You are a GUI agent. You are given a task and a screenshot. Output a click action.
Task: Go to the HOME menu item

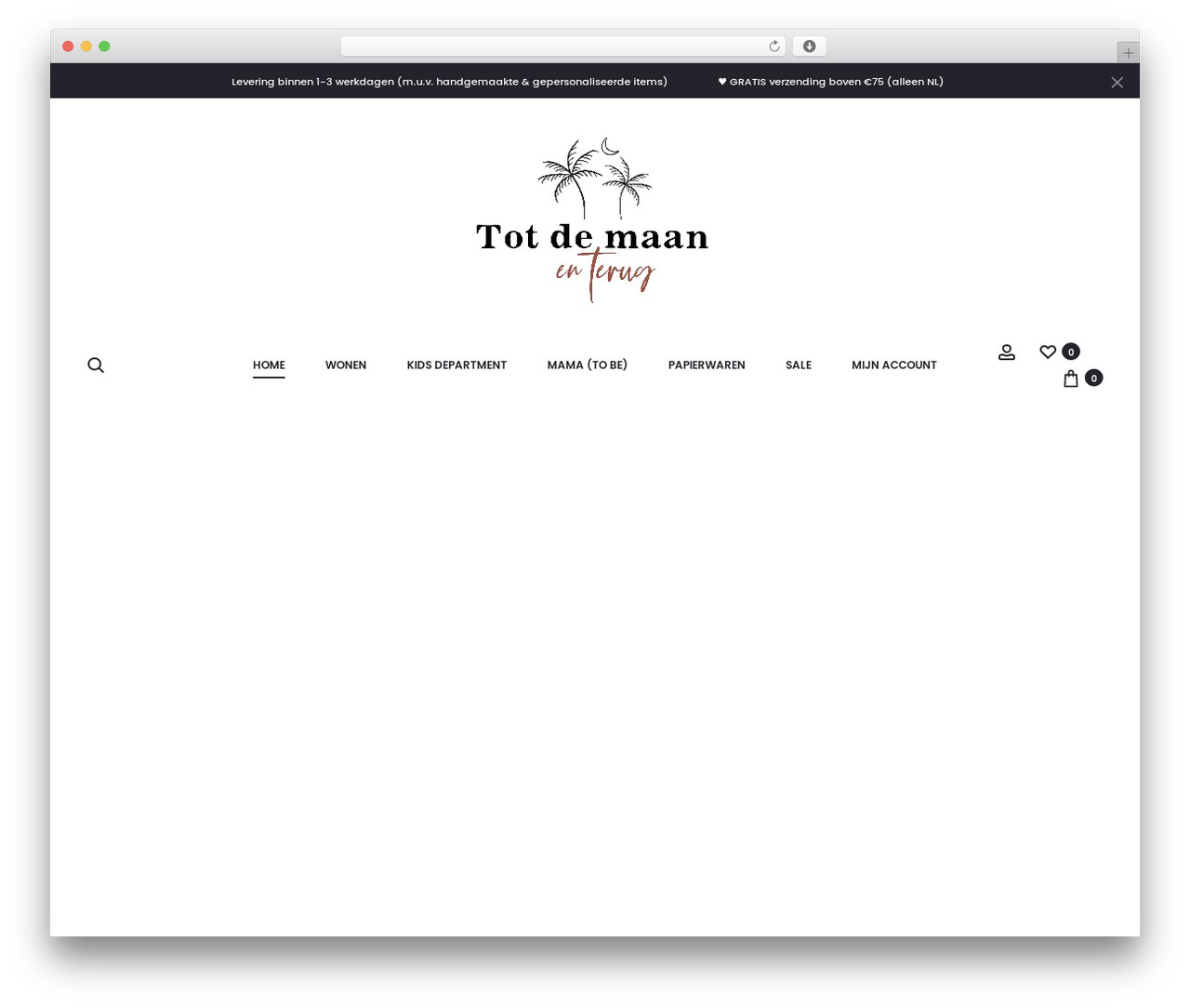coord(269,365)
